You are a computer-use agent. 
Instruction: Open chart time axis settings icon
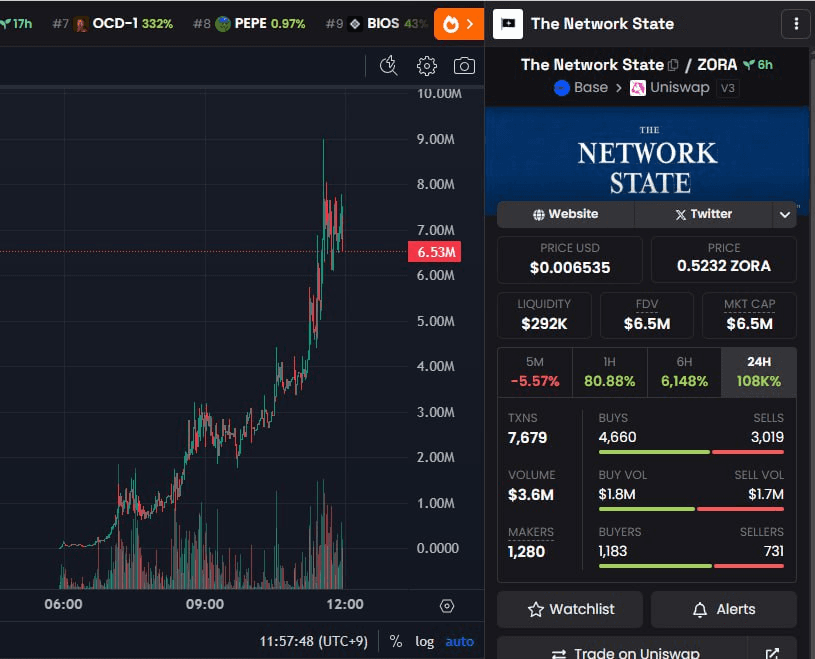[447, 606]
